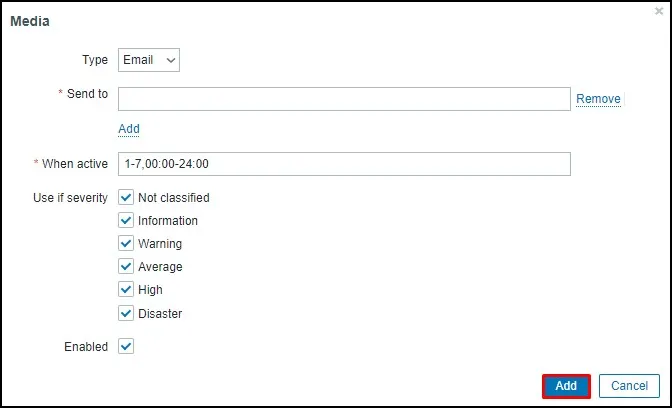Viewport: 672px width, 408px height.
Task: Toggle the Disaster severity checkbox
Action: tap(126, 313)
